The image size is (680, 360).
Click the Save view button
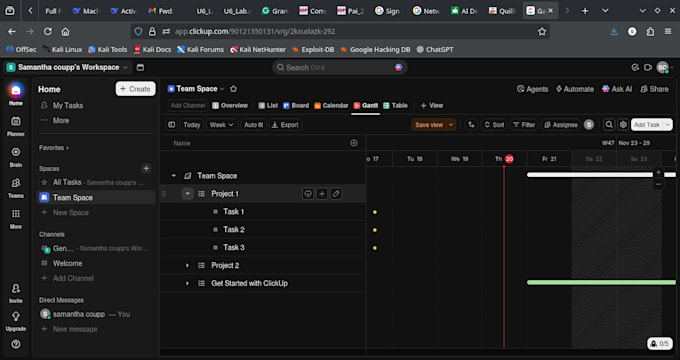429,125
